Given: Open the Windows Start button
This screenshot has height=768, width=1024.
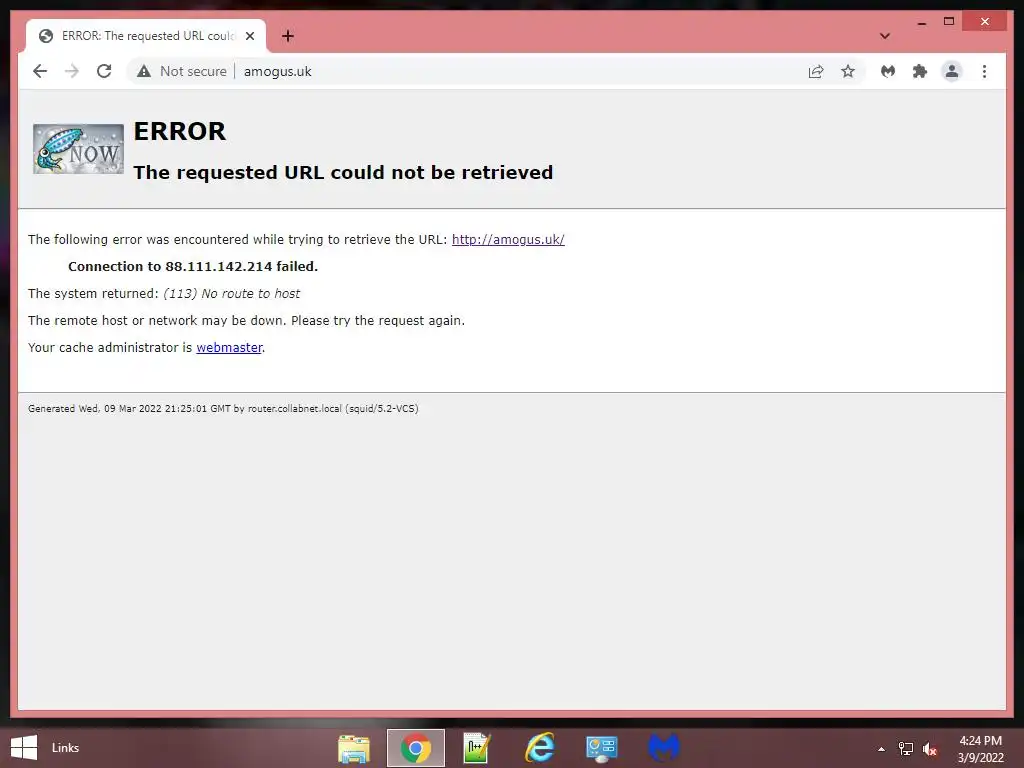Looking at the screenshot, I should 24,748.
